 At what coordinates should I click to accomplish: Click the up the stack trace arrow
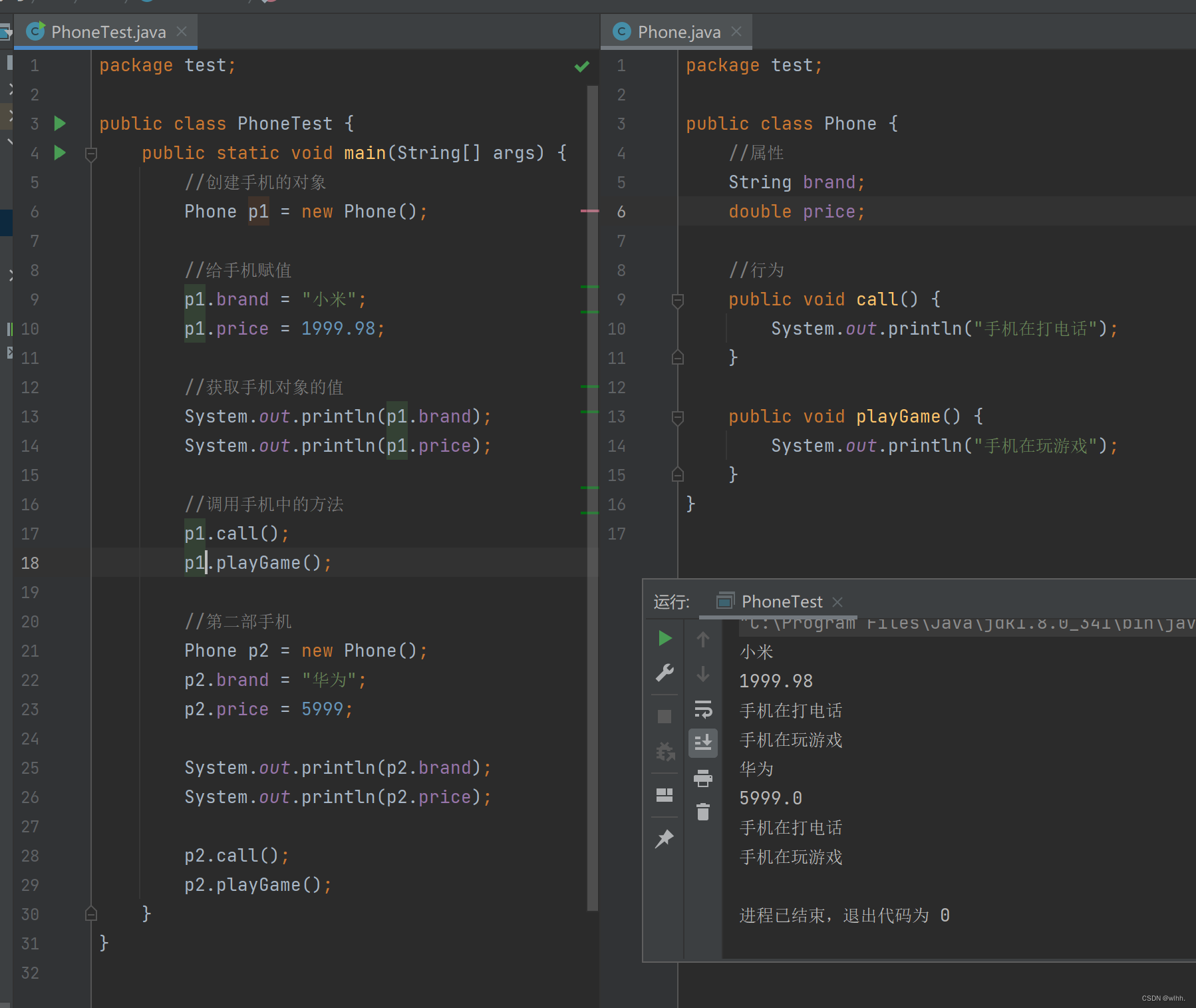703,639
